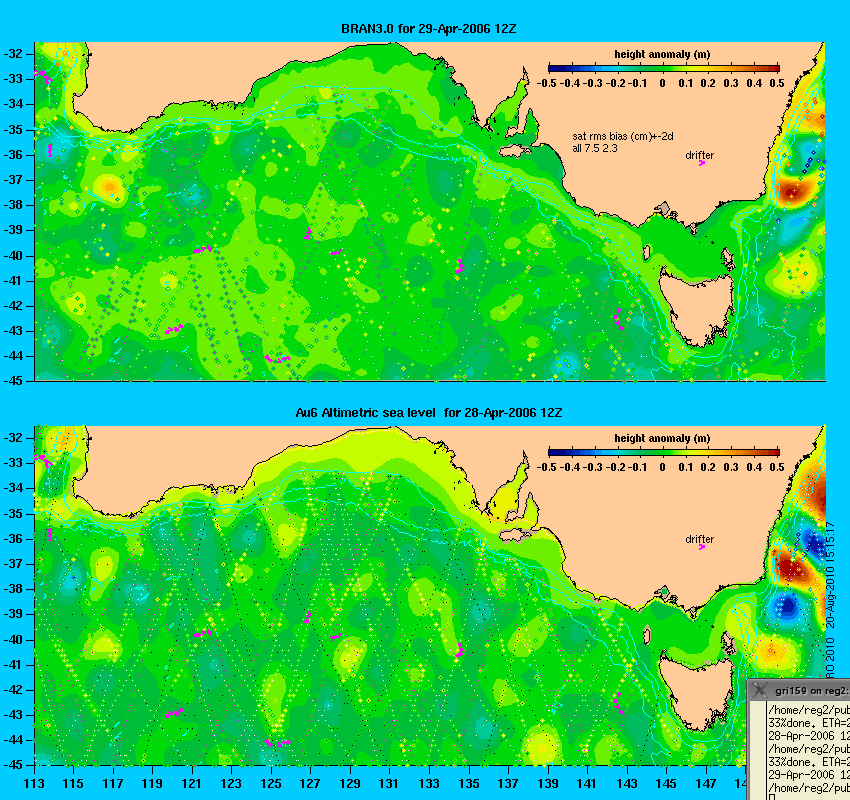850x800 pixels.
Task: Click the '0.5' tick on the top color bar
Action: pyautogui.click(x=777, y=83)
